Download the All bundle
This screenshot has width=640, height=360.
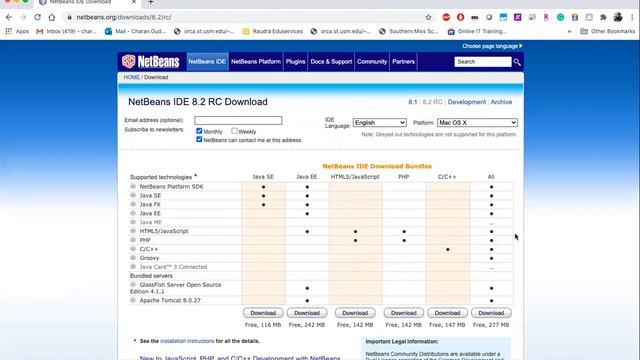[x=491, y=313]
